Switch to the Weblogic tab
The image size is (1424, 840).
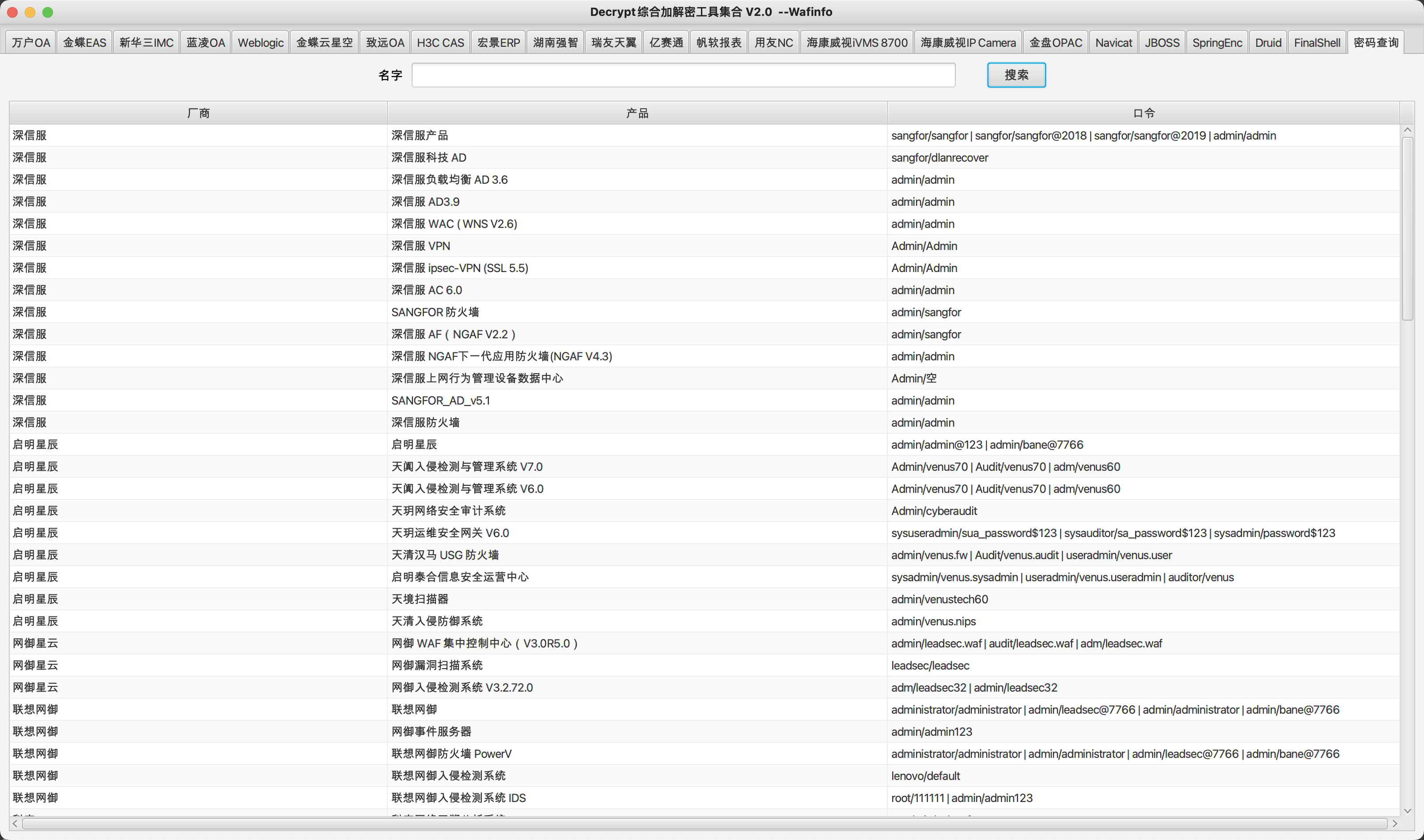(x=260, y=43)
